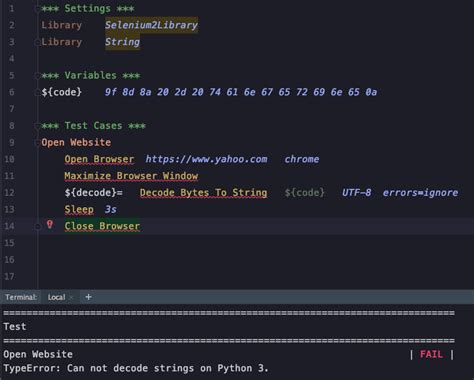The height and width of the screenshot is (380, 474).
Task: Collapse the Test Cases section fold marker
Action: tap(37, 126)
